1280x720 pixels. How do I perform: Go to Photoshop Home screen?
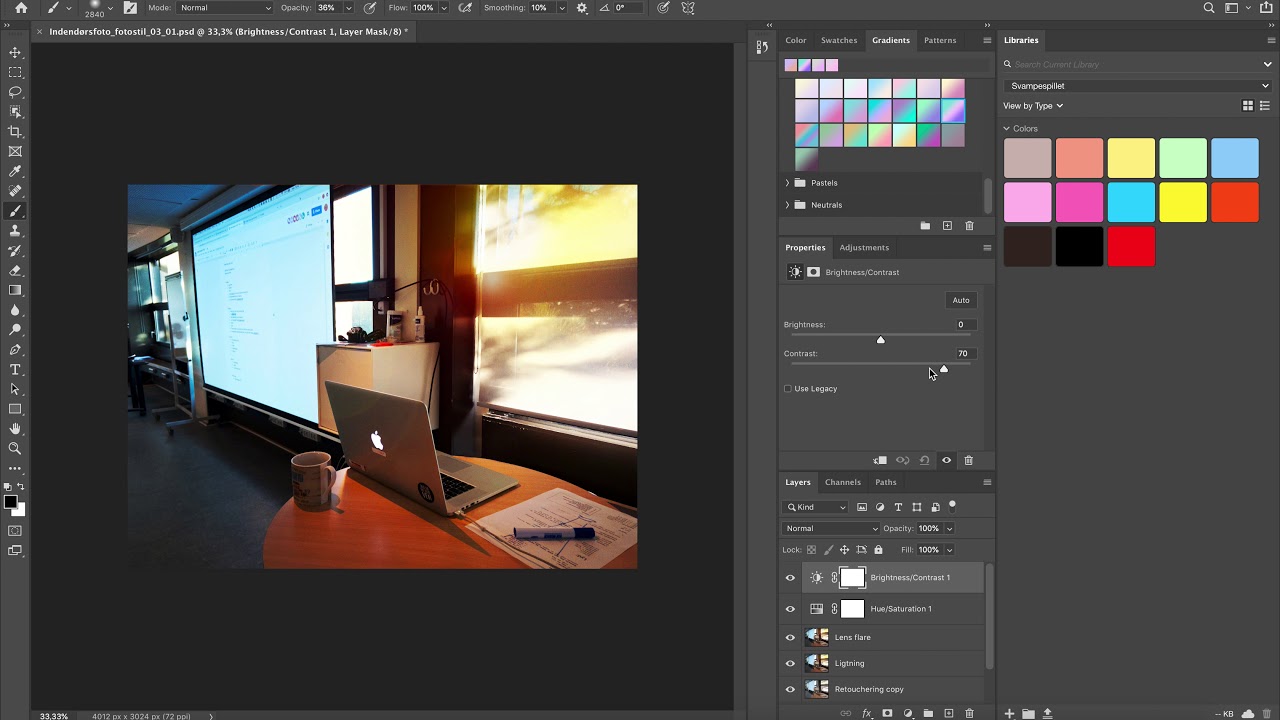pyautogui.click(x=21, y=8)
